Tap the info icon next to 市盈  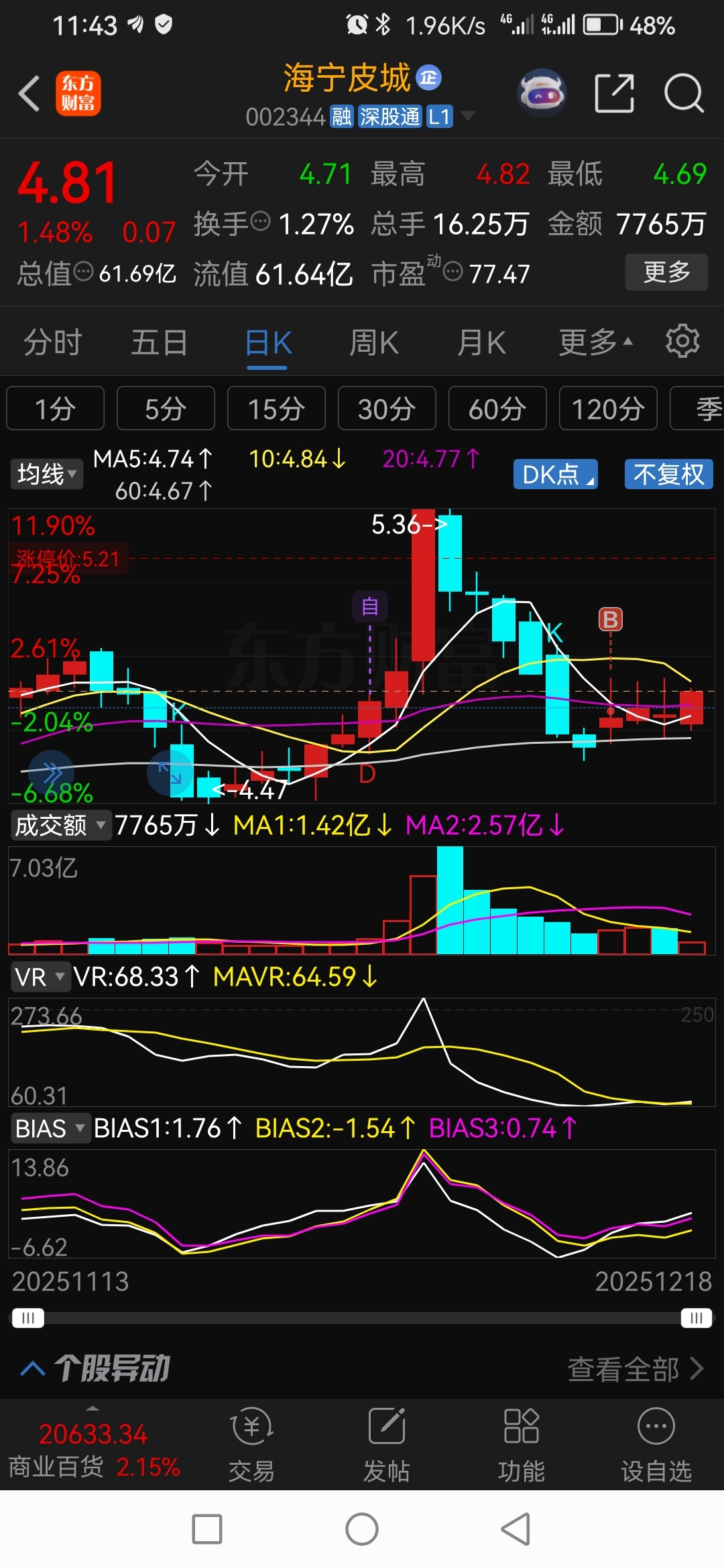tap(453, 271)
